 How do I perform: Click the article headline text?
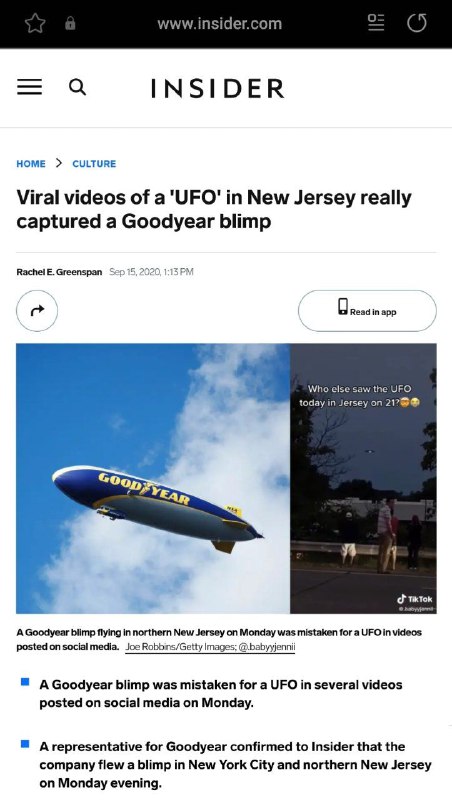point(214,209)
